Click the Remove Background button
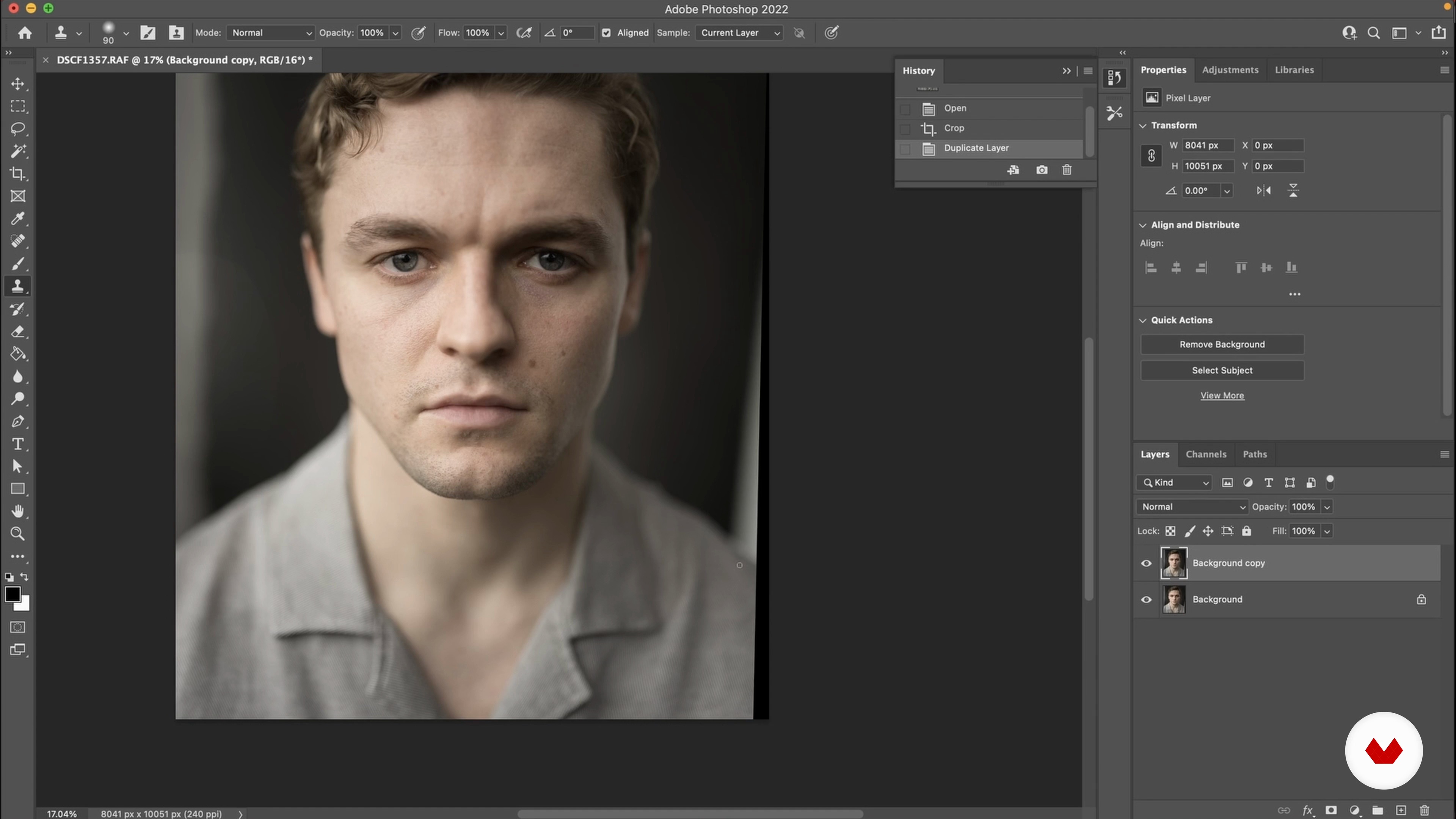The width and height of the screenshot is (1456, 819). (1222, 344)
